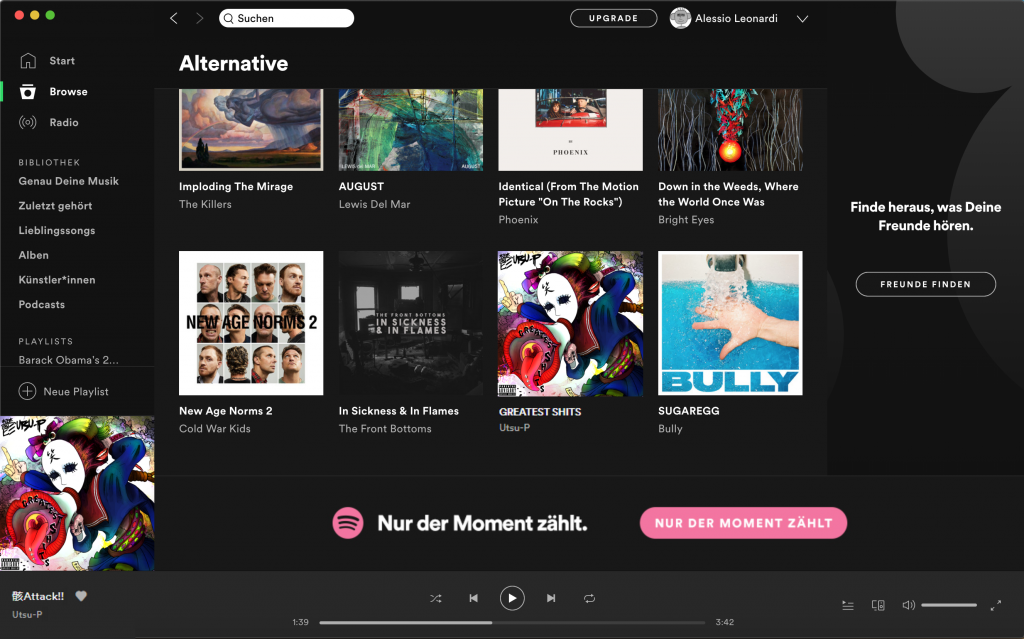Open the SUGAREGG album cover by Bully
1024x639 pixels.
(x=730, y=323)
